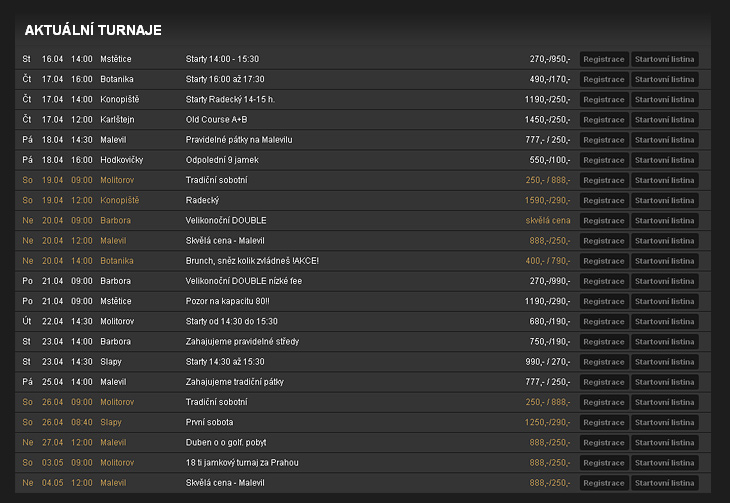The height and width of the screenshot is (503, 730).
Task: Select the 'Hodkovičky' course name
Action: point(122,160)
